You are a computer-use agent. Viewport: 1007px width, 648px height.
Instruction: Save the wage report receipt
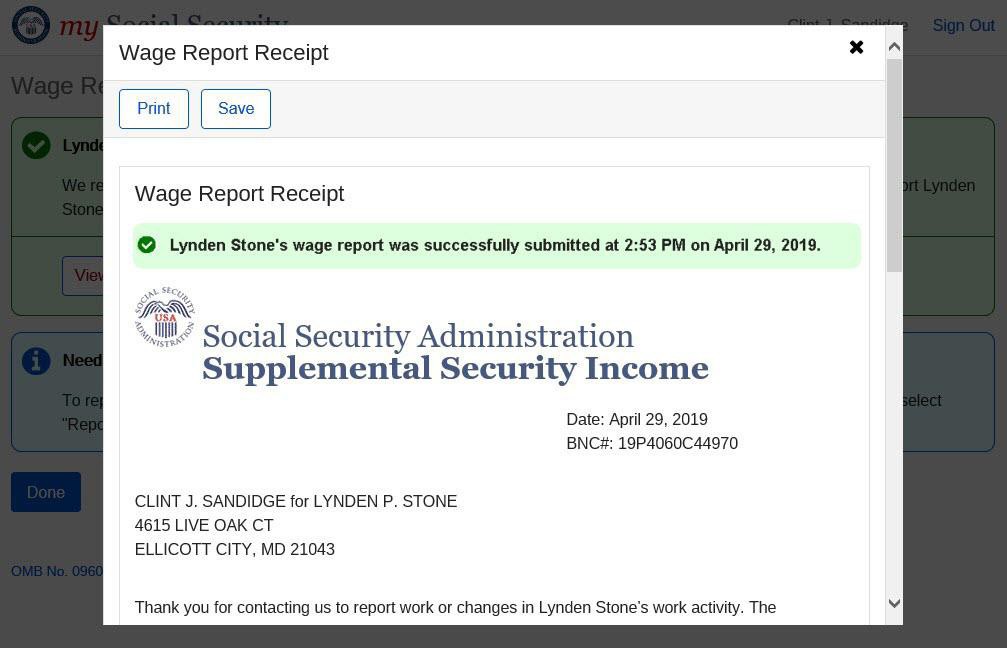236,109
